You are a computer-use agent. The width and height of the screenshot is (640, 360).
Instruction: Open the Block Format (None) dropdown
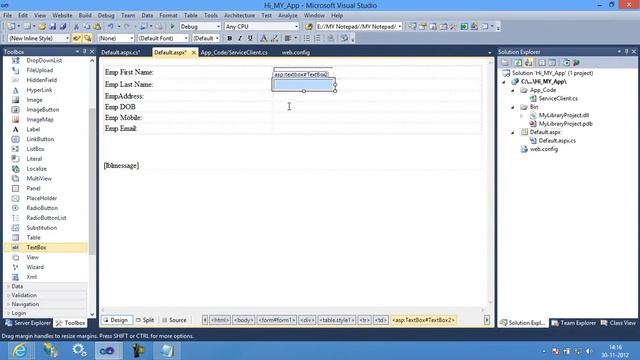click(116, 38)
